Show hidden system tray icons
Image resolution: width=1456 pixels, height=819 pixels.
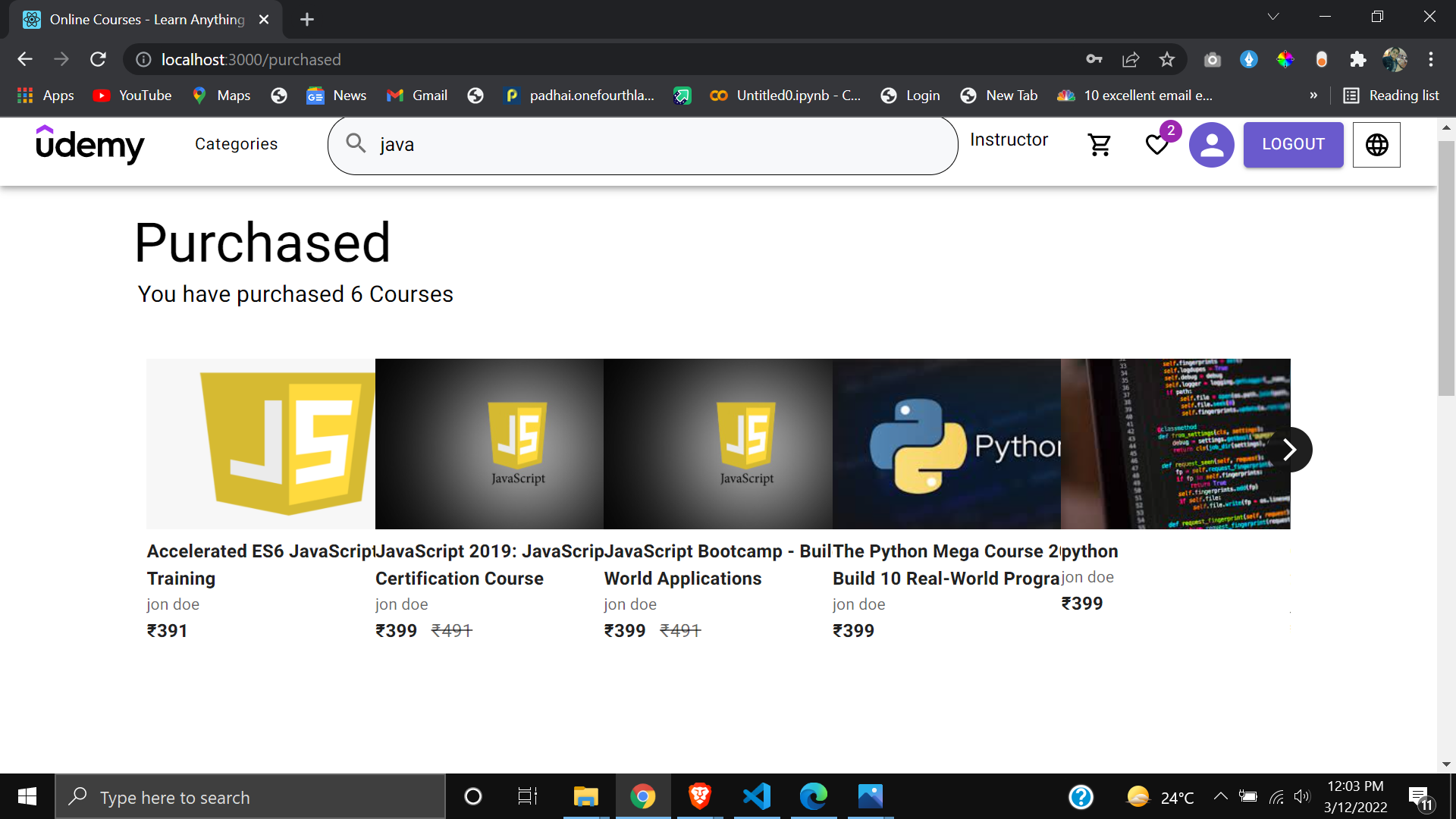click(x=1220, y=796)
